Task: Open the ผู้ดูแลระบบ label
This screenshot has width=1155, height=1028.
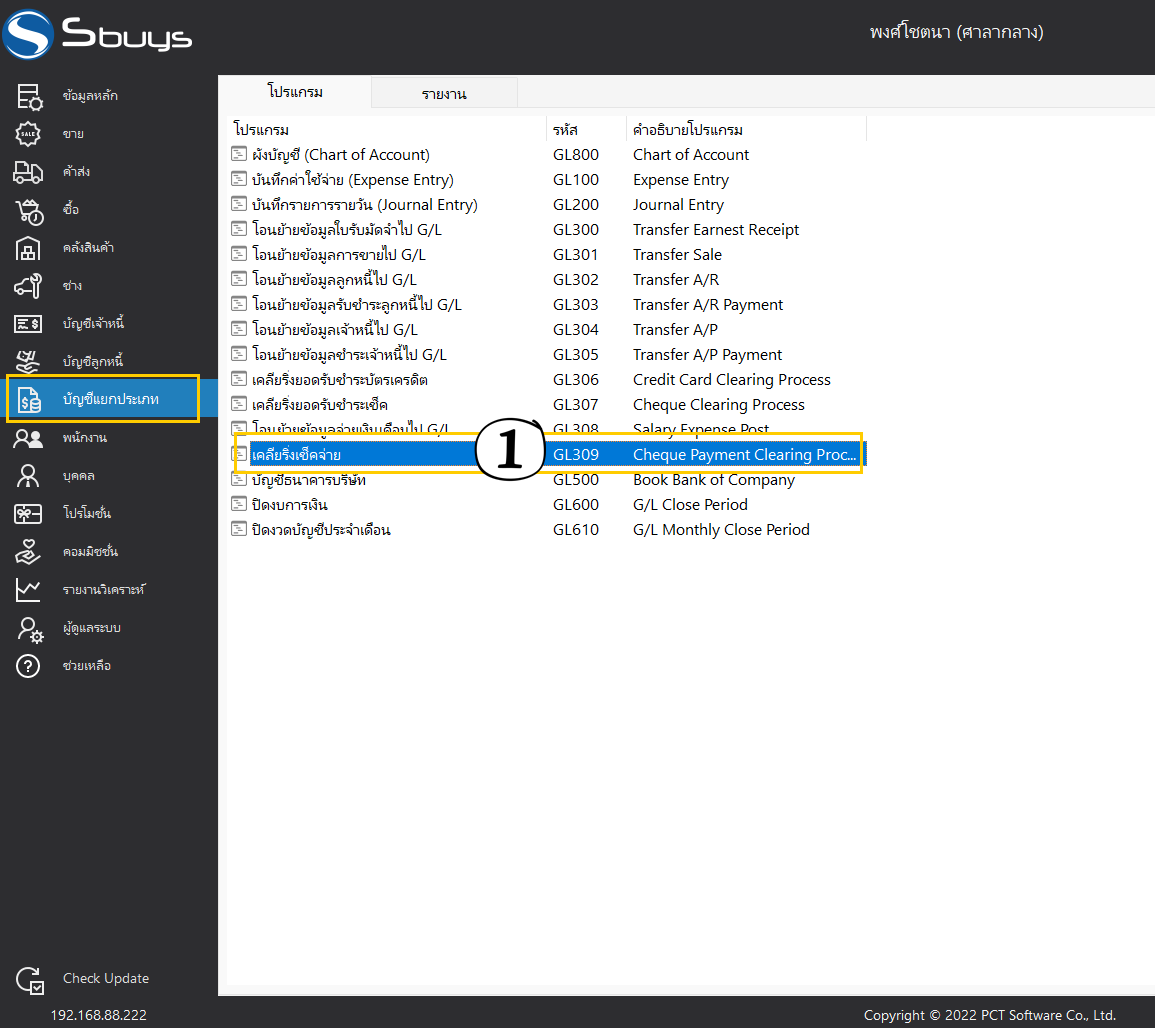Action: pyautogui.click(x=92, y=628)
